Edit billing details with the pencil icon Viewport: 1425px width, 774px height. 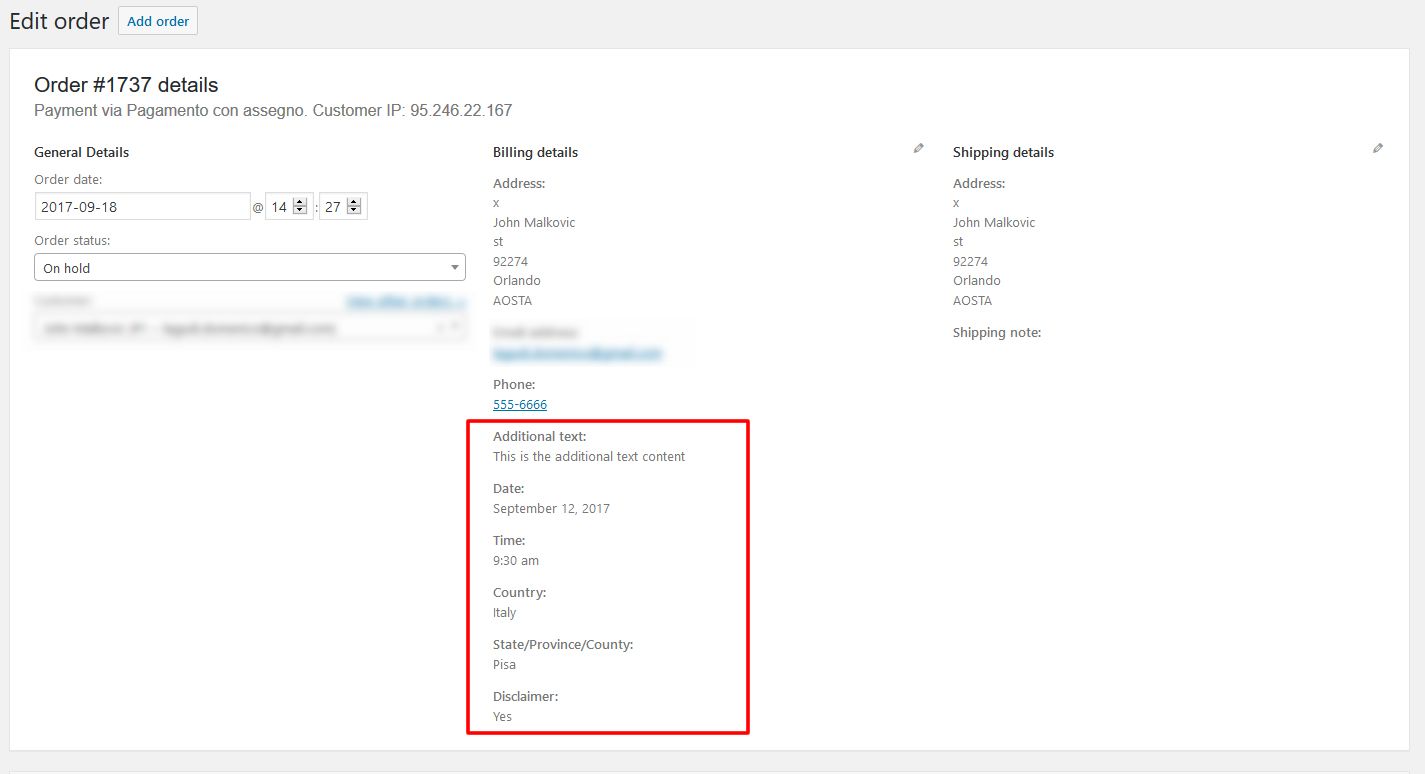(x=918, y=148)
